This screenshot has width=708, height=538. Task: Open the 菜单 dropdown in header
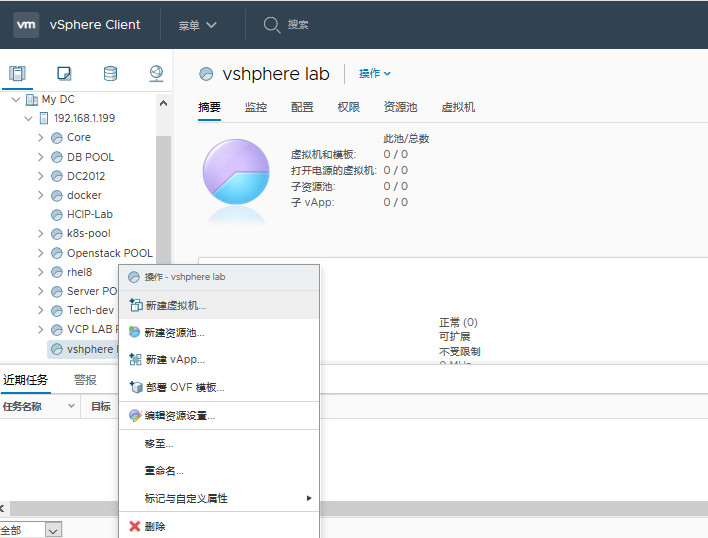[x=197, y=25]
